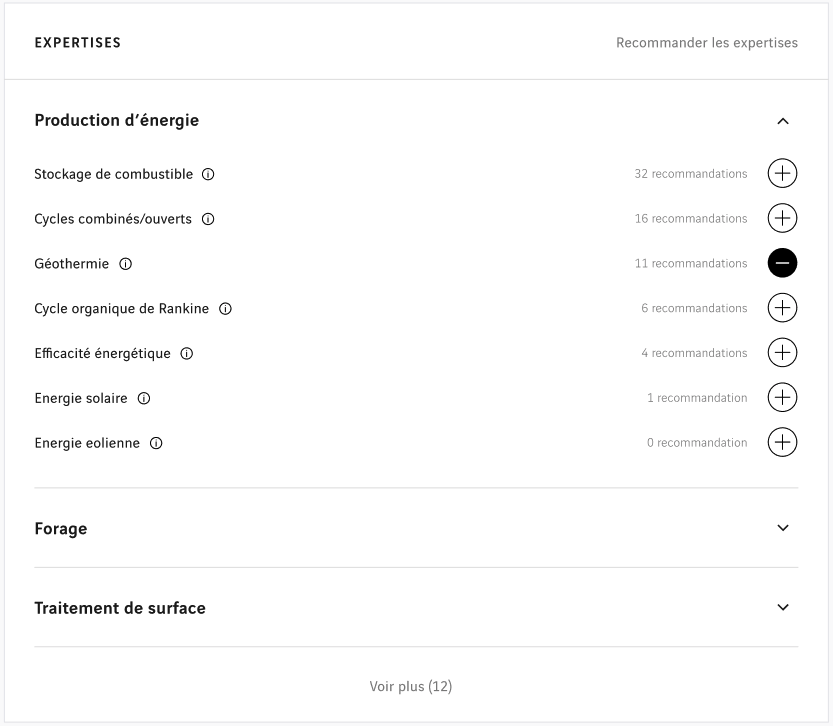
Task: Show info for Cycles combinés/ouverts
Action: click(x=208, y=219)
